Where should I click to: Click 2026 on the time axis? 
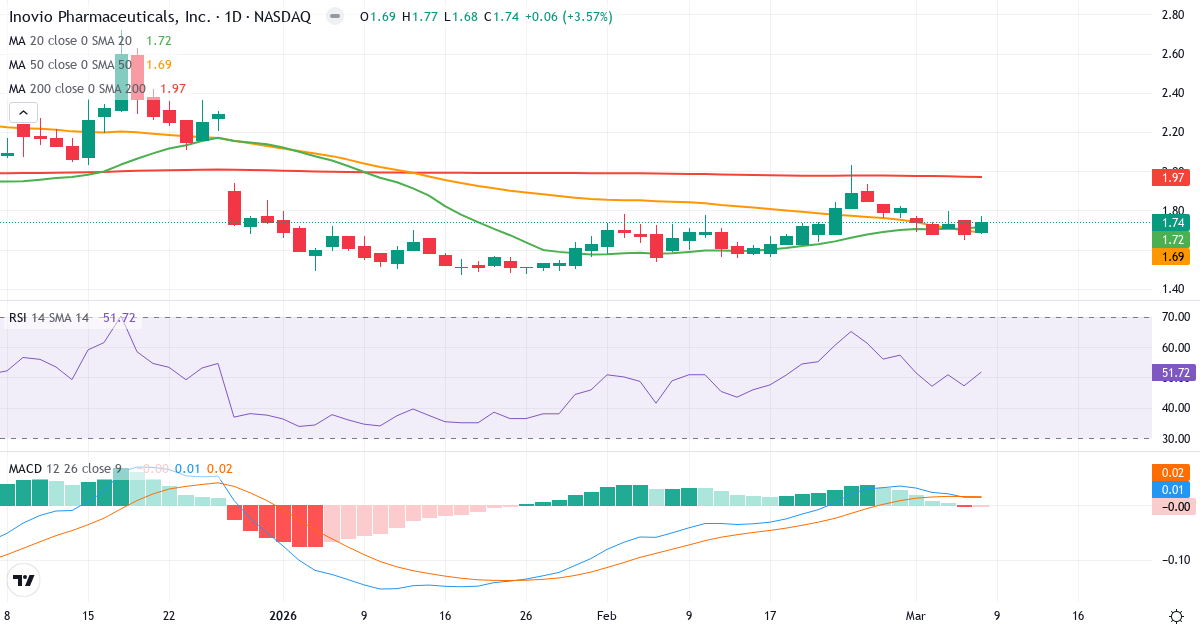pyautogui.click(x=282, y=617)
